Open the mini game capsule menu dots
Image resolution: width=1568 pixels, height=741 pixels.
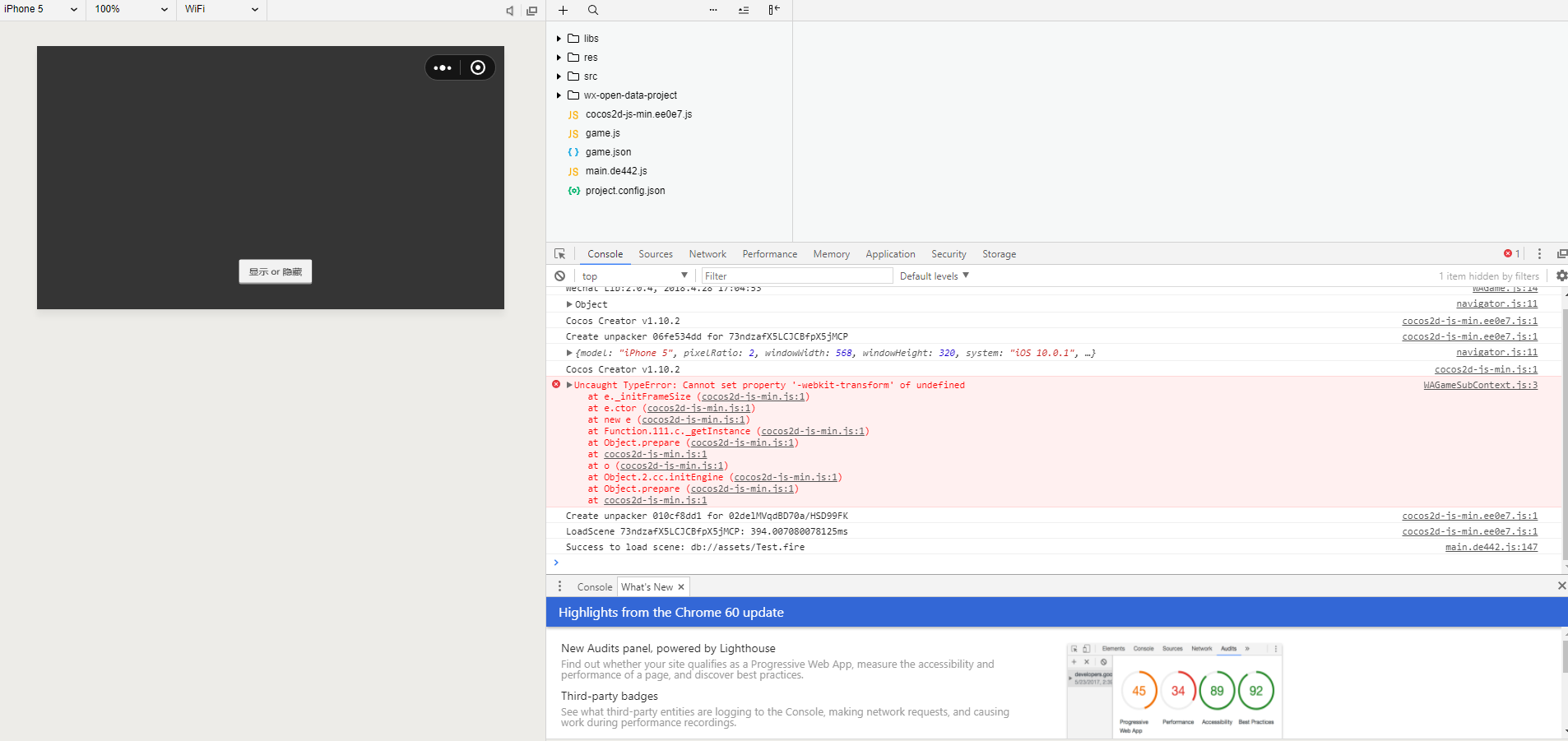click(x=443, y=67)
